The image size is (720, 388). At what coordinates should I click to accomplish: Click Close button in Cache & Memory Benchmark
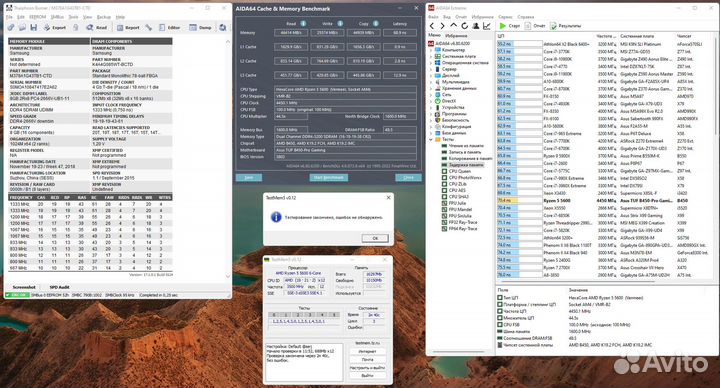pos(408,177)
